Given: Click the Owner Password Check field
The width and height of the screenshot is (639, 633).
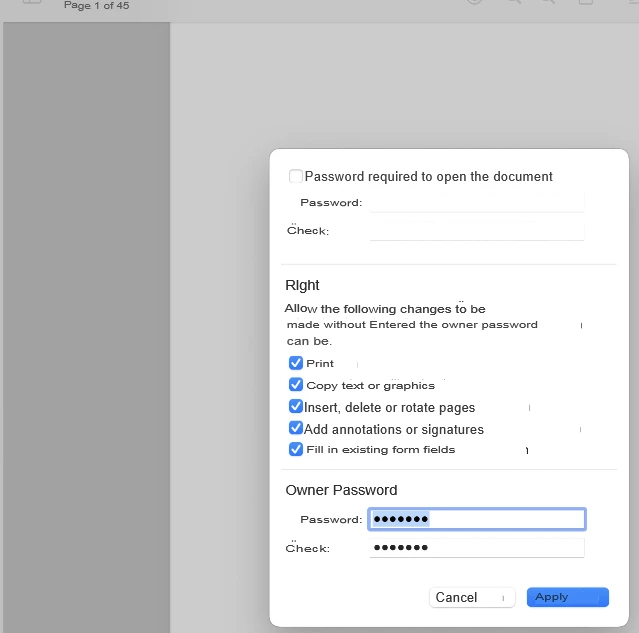Looking at the screenshot, I should (x=477, y=547).
